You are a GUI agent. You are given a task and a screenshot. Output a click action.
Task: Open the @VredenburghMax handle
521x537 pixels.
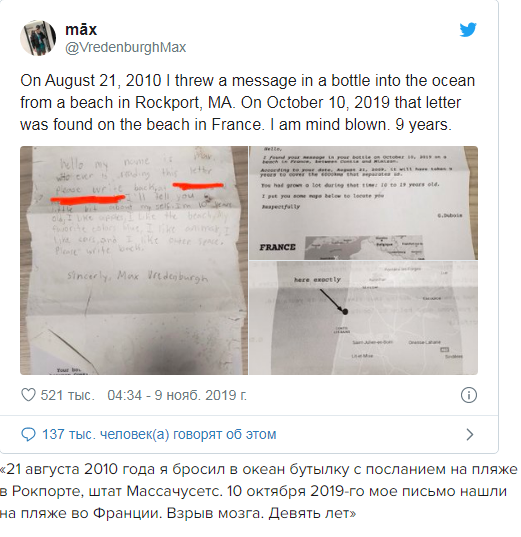point(125,47)
